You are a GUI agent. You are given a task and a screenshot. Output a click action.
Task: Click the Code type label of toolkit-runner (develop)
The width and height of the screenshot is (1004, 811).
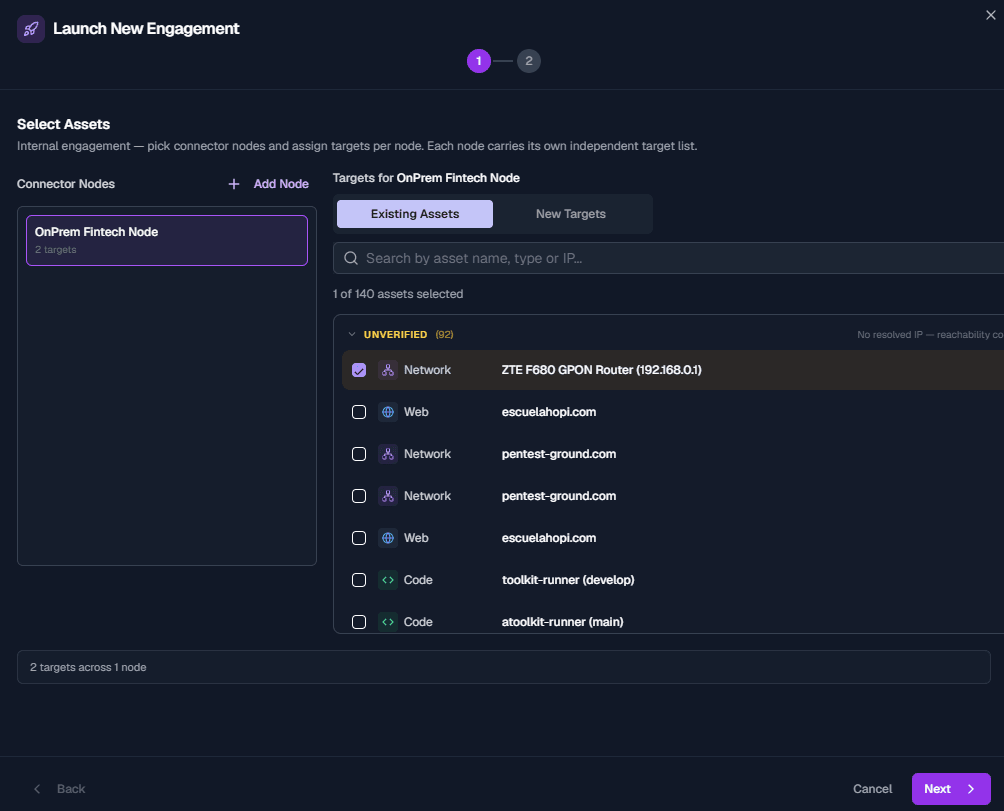point(418,580)
